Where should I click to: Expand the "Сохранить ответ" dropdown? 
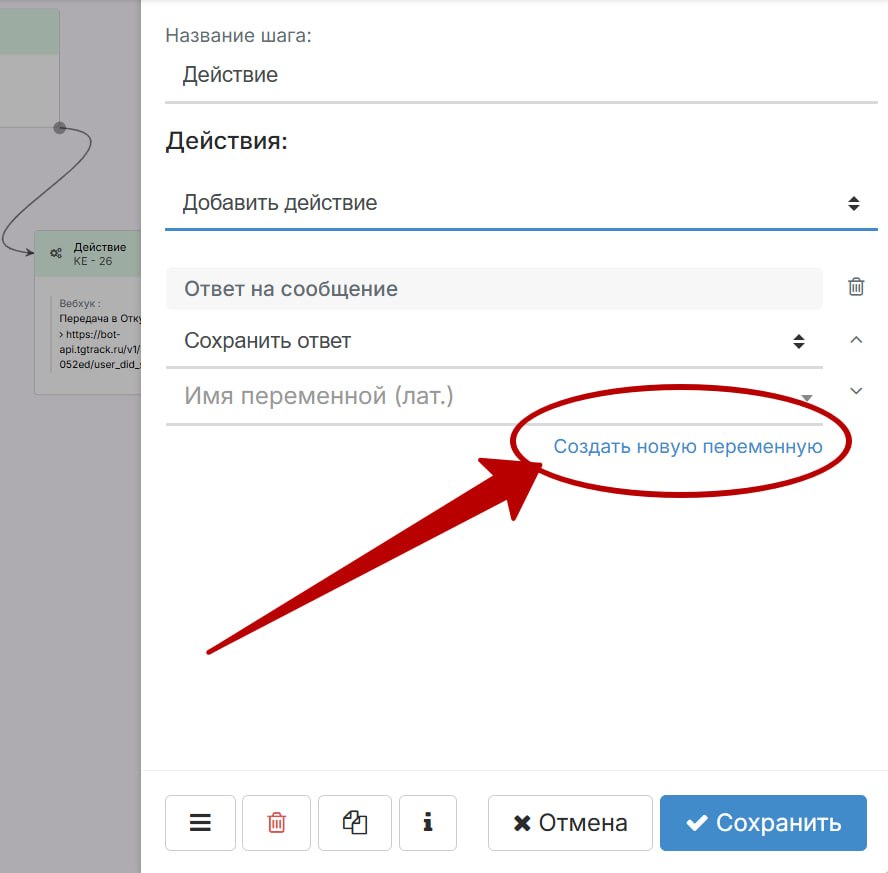(494, 341)
